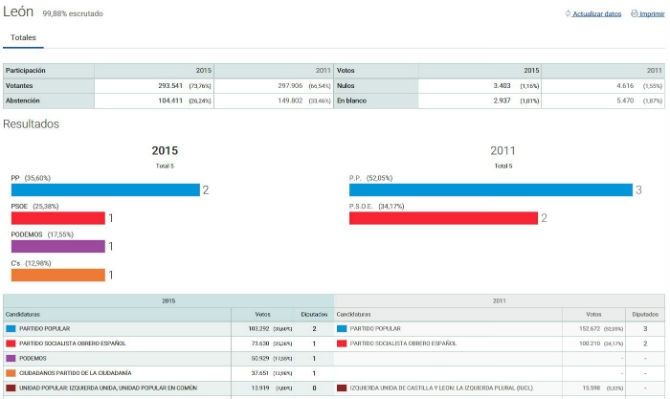Click 'PARTIDO SOCIALISTA OBRERO ESPAÑOL' in 2015 table
The width and height of the screenshot is (670, 399).
click(x=73, y=343)
